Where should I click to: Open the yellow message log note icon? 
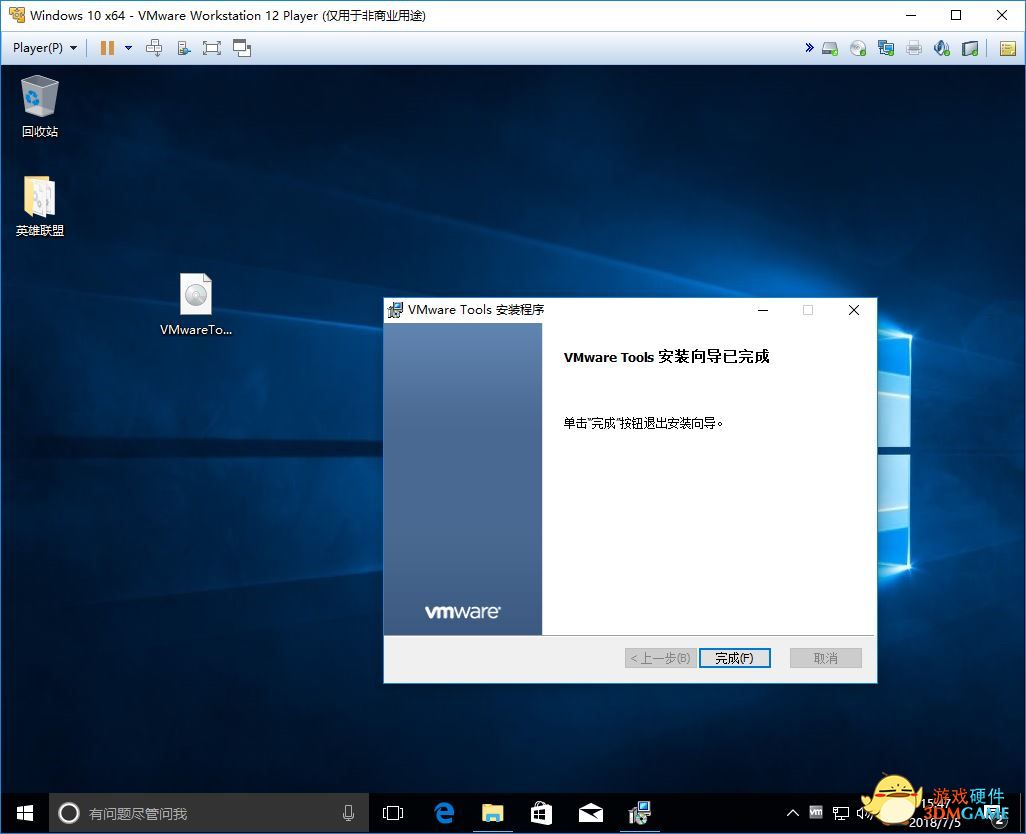click(x=1008, y=48)
